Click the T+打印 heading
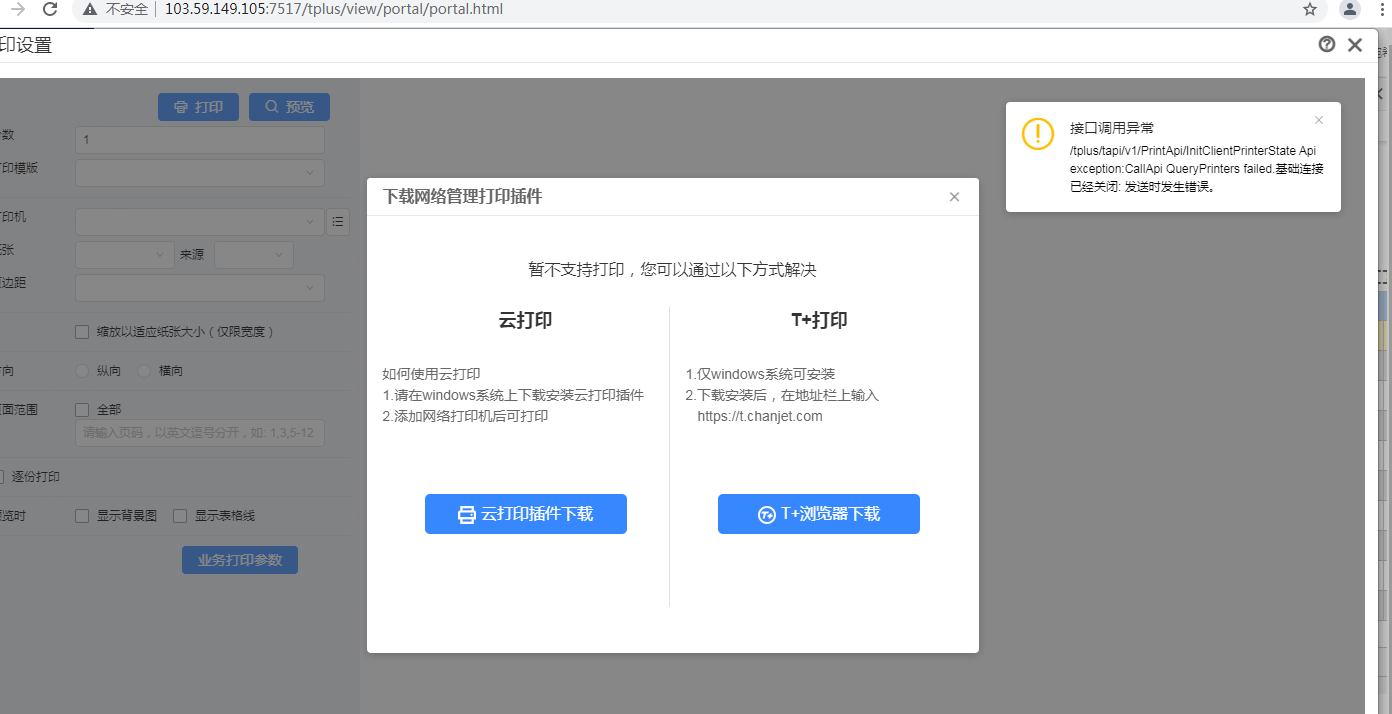 [819, 321]
